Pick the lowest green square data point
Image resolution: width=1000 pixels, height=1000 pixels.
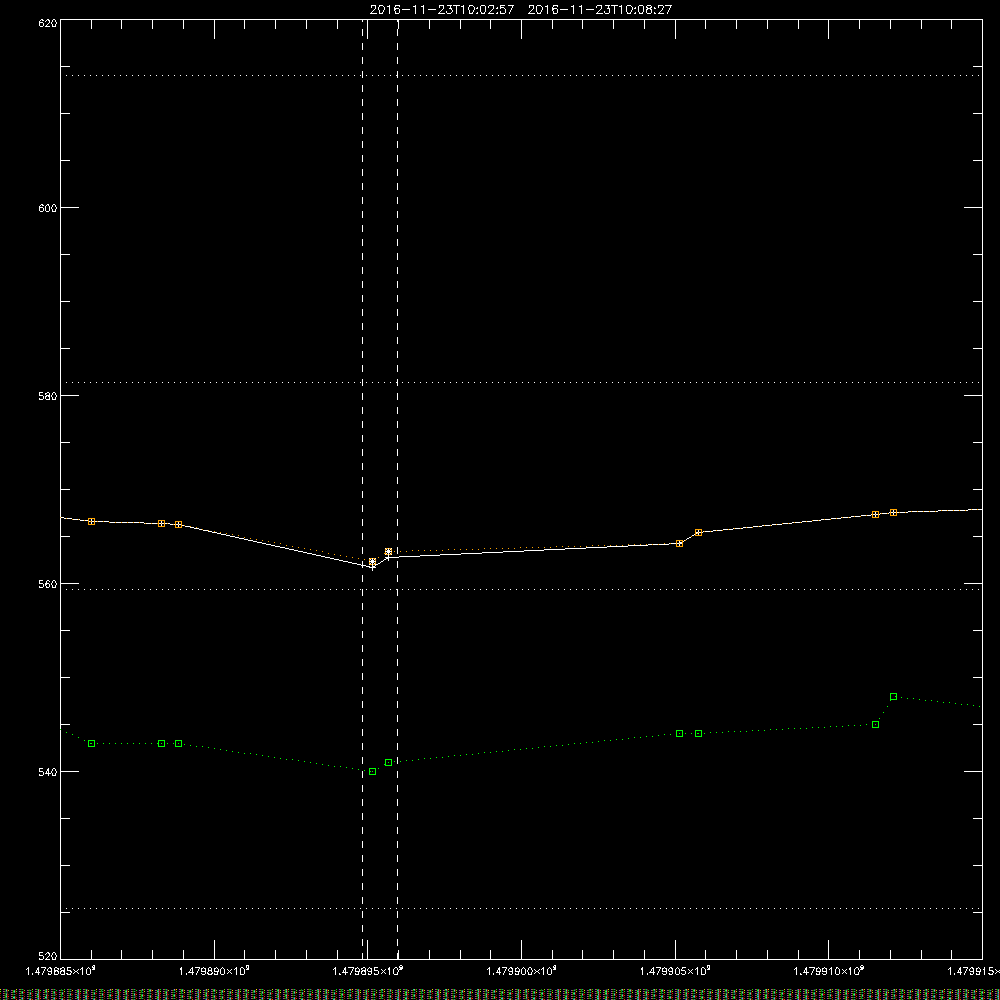tap(372, 772)
